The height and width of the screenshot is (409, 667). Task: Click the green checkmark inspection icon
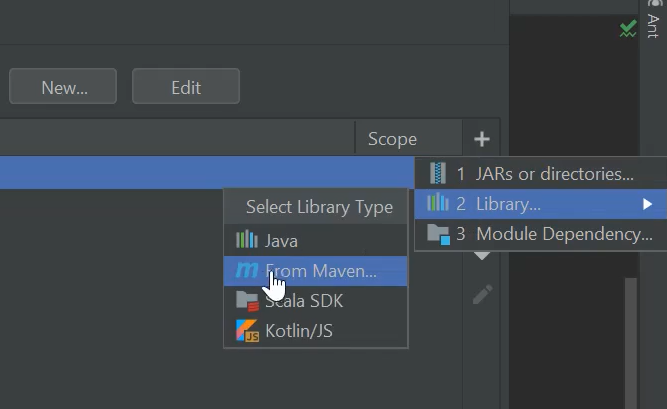click(627, 30)
